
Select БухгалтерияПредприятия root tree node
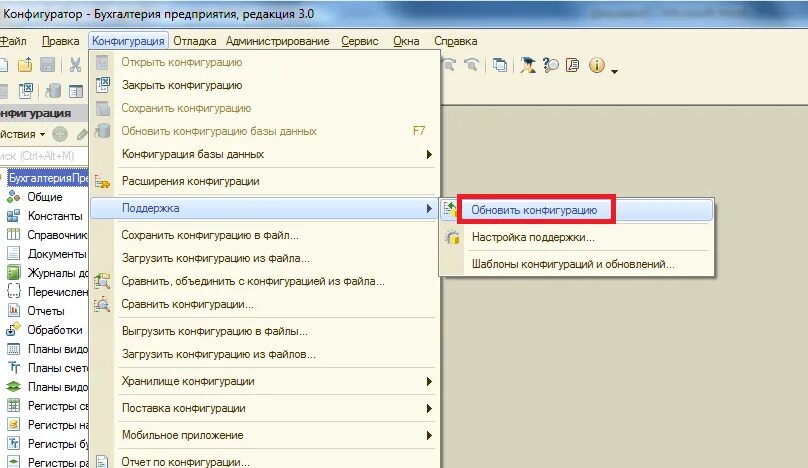48,178
